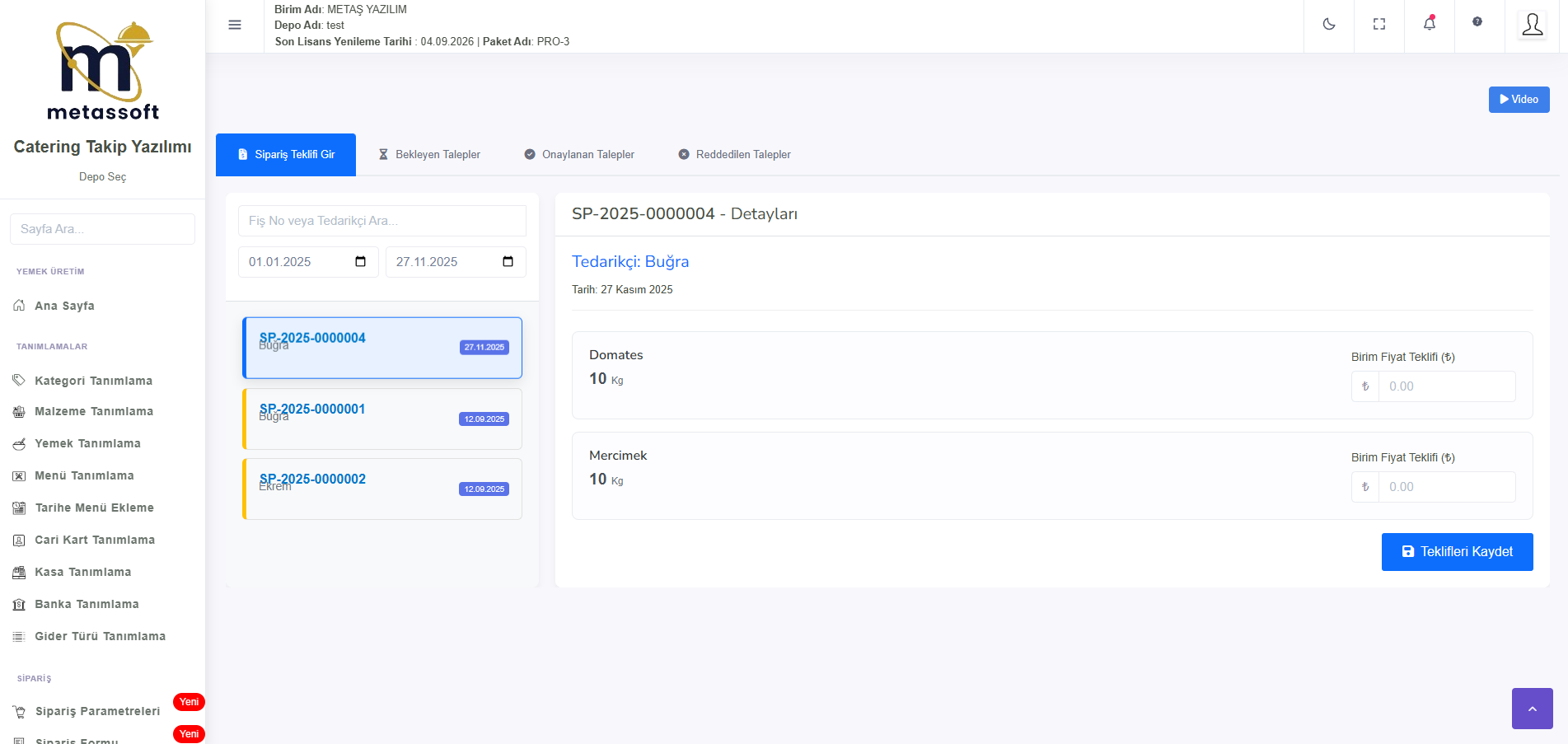This screenshot has width=1568, height=744.
Task: Toggle the sidebar hamburger menu
Action: [235, 25]
